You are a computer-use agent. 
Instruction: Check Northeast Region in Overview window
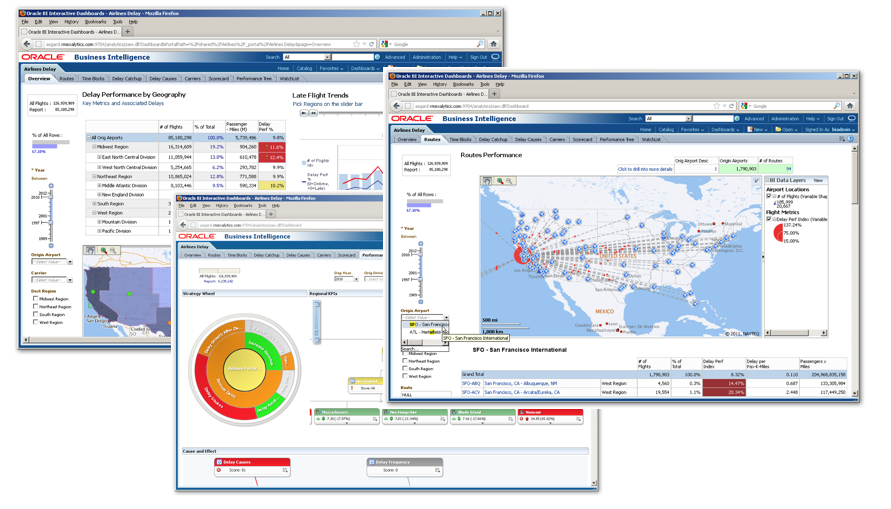coord(35,306)
